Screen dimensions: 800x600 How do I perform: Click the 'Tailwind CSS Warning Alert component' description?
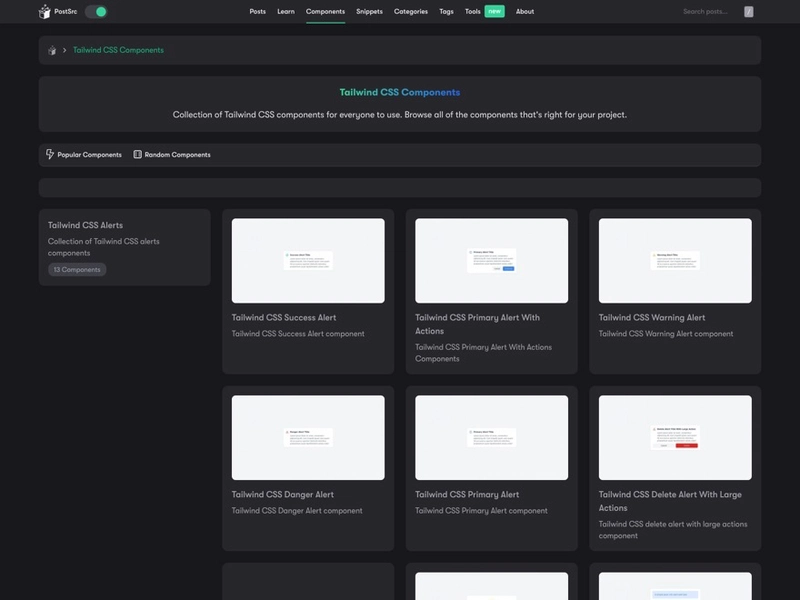(666, 334)
